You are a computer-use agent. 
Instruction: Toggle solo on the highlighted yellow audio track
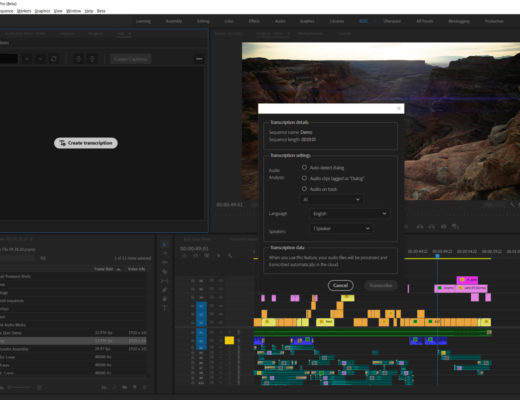(x=229, y=340)
